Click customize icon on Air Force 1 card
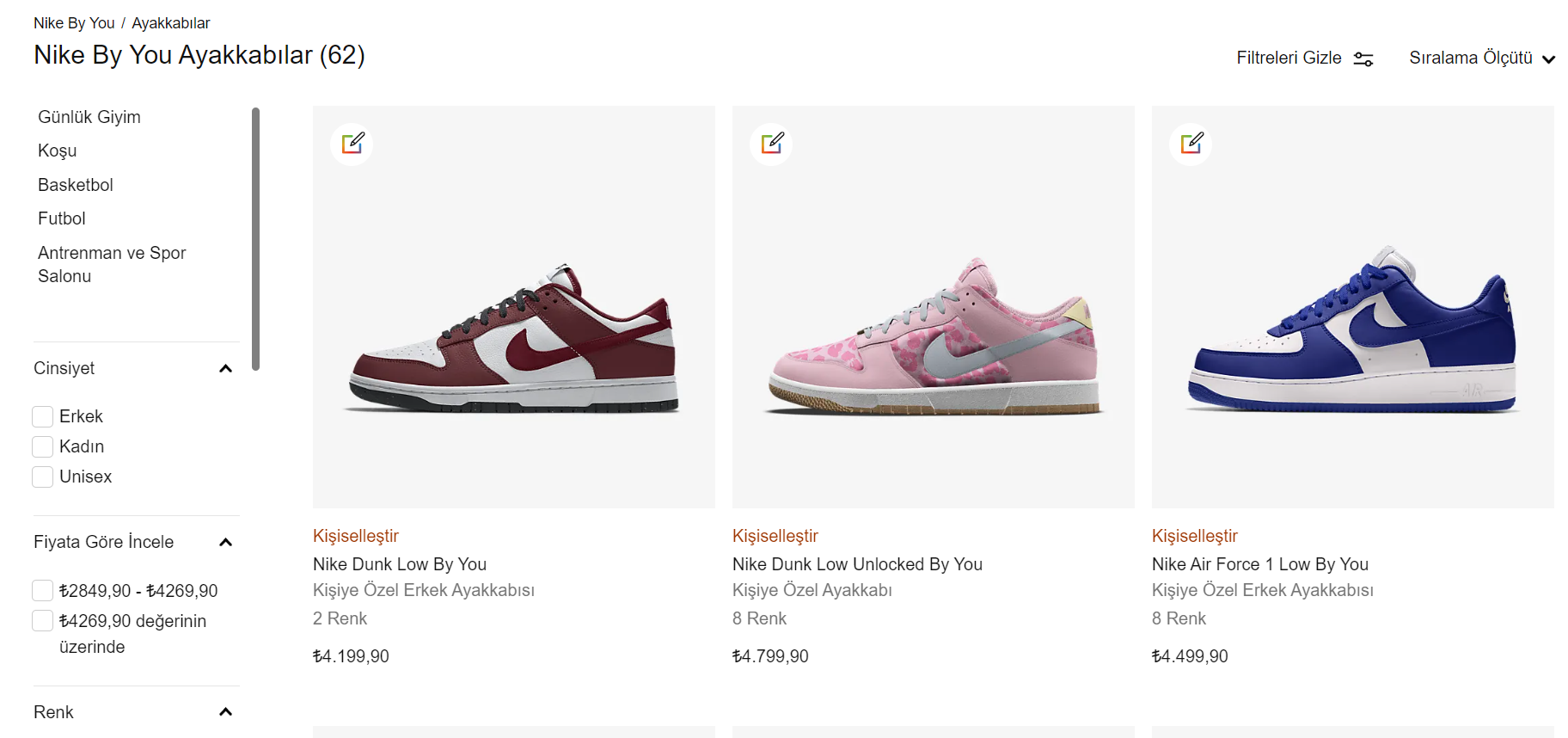 (1191, 144)
